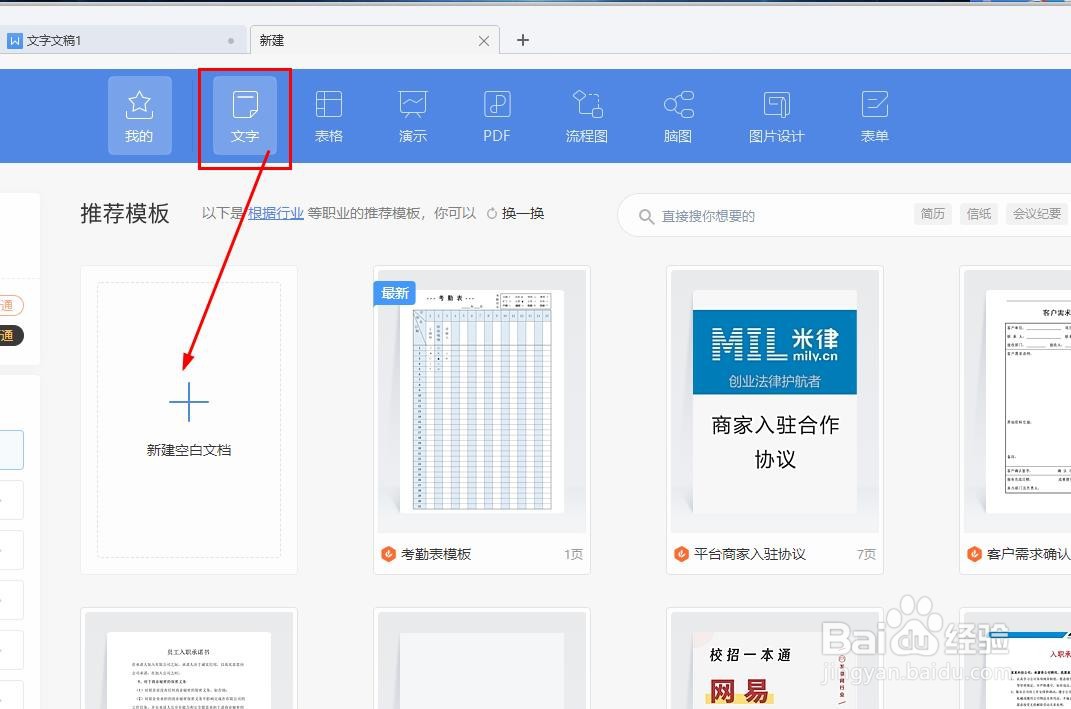Click the 简历 quick search tag

point(932,213)
